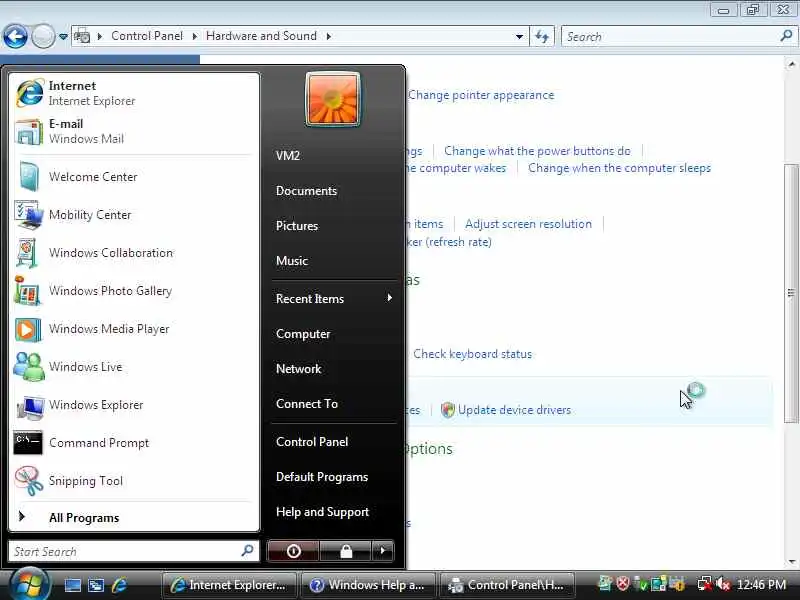Open Windows Mail E-mail entry

point(134,131)
